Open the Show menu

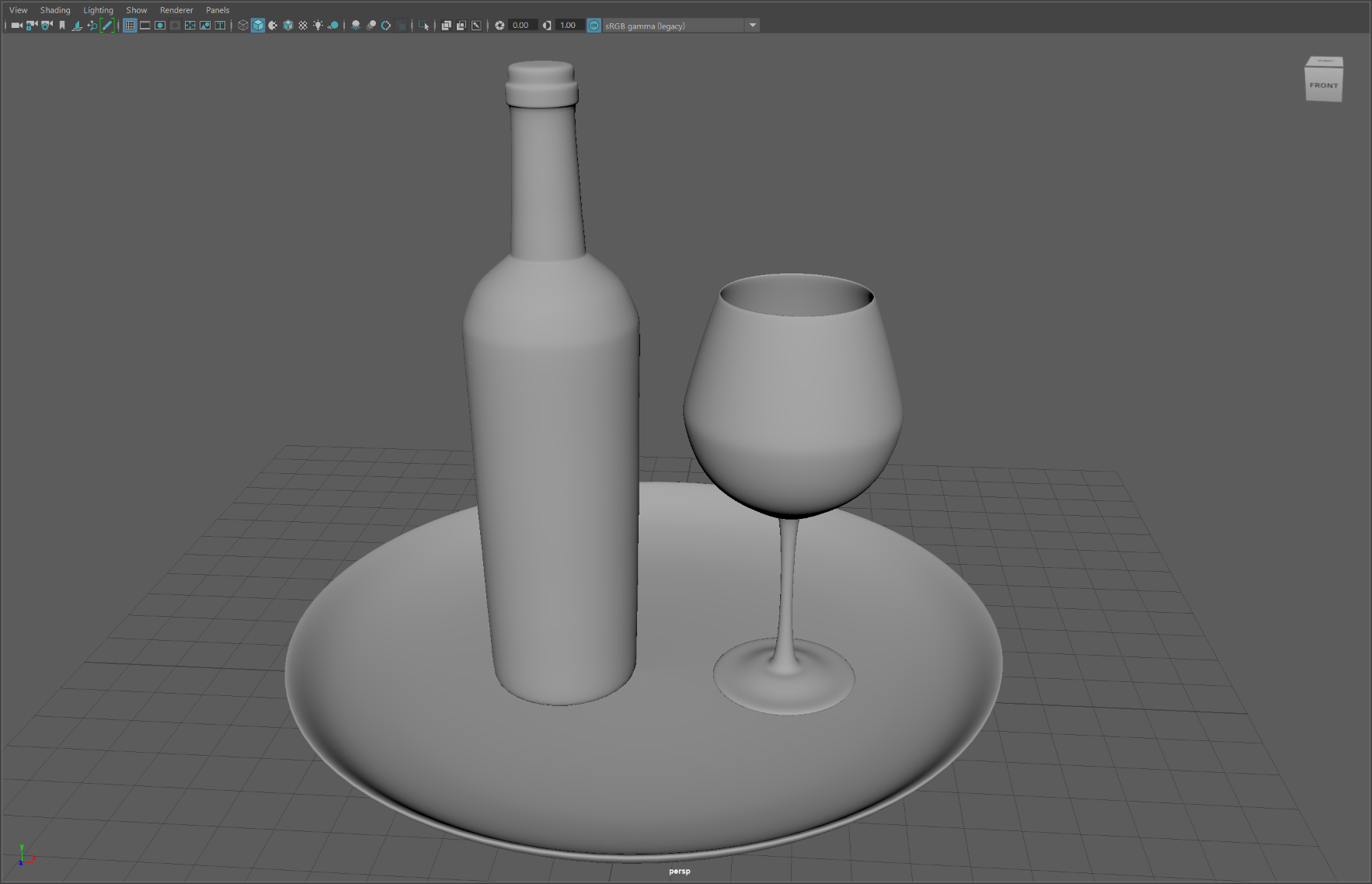(137, 10)
